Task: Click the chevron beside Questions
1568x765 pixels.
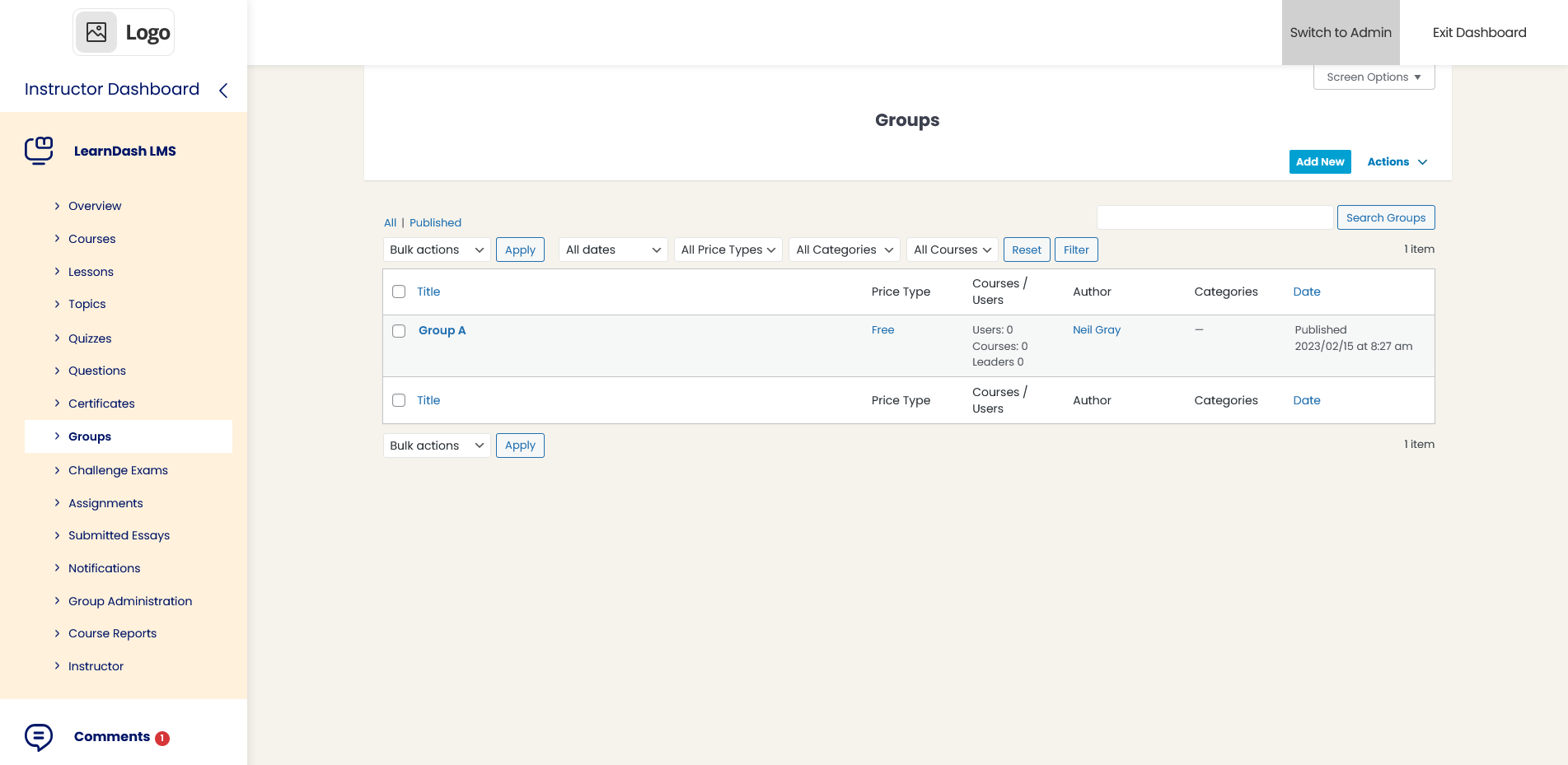Action: 57,371
